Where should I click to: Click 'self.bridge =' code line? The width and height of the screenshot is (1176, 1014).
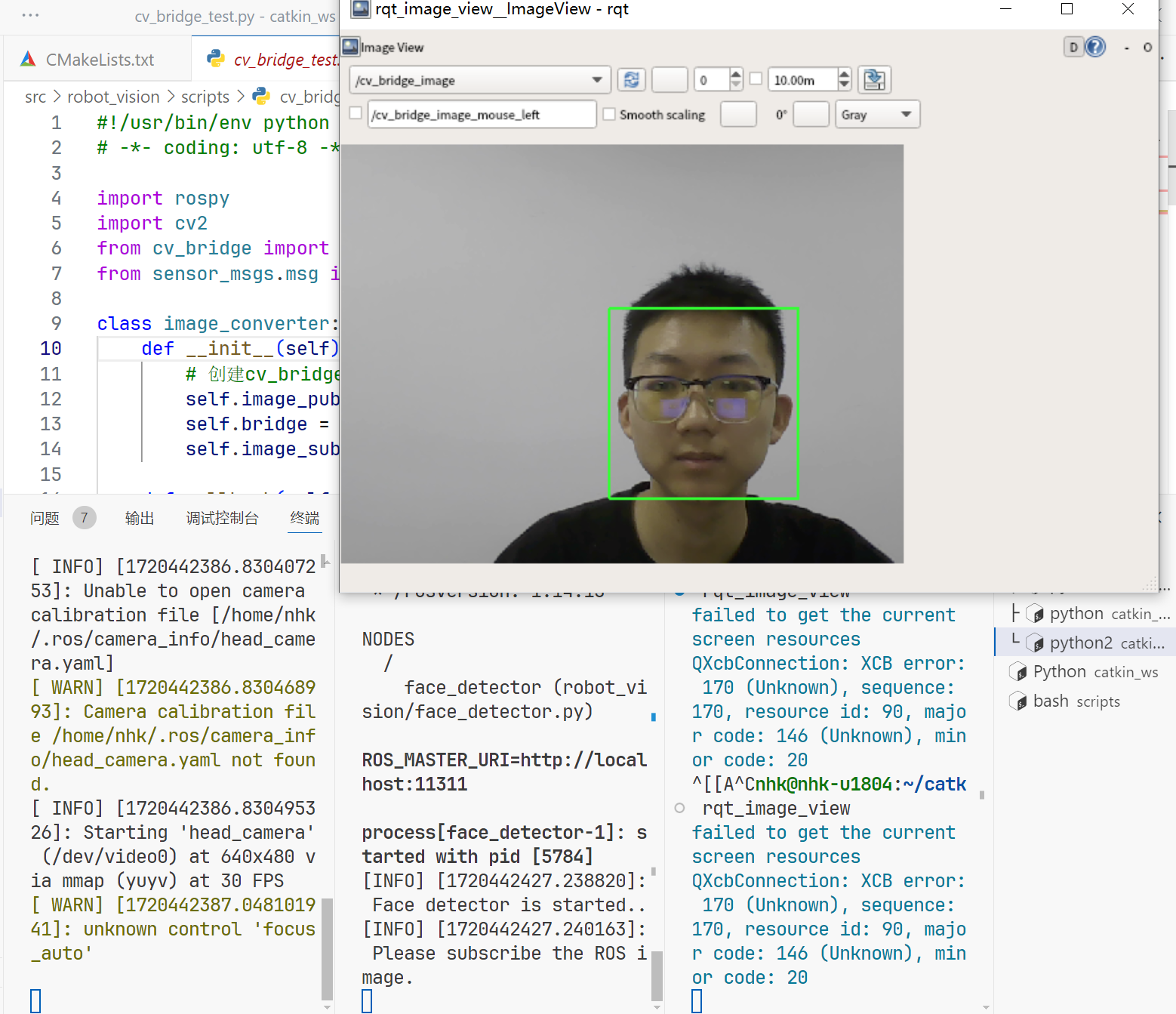tap(257, 424)
